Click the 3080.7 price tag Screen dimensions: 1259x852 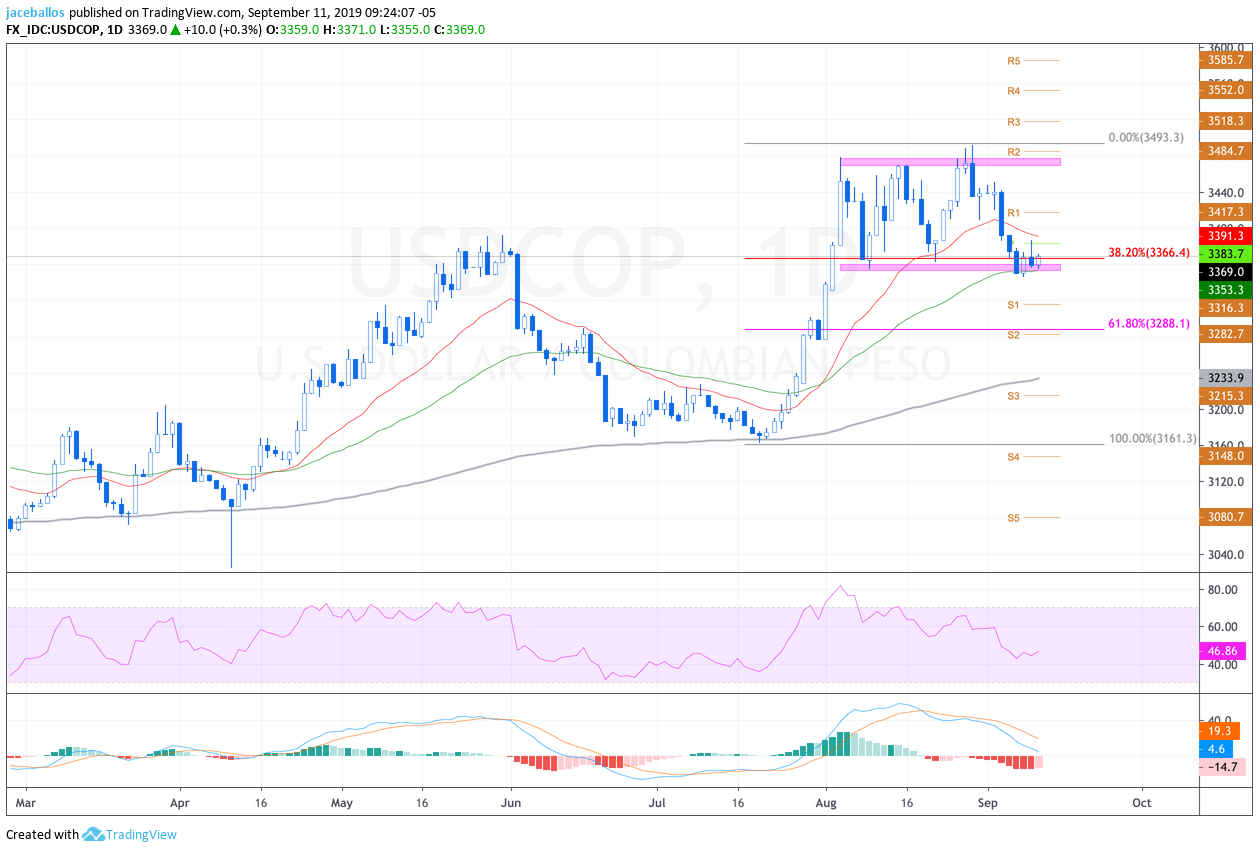tap(1225, 517)
